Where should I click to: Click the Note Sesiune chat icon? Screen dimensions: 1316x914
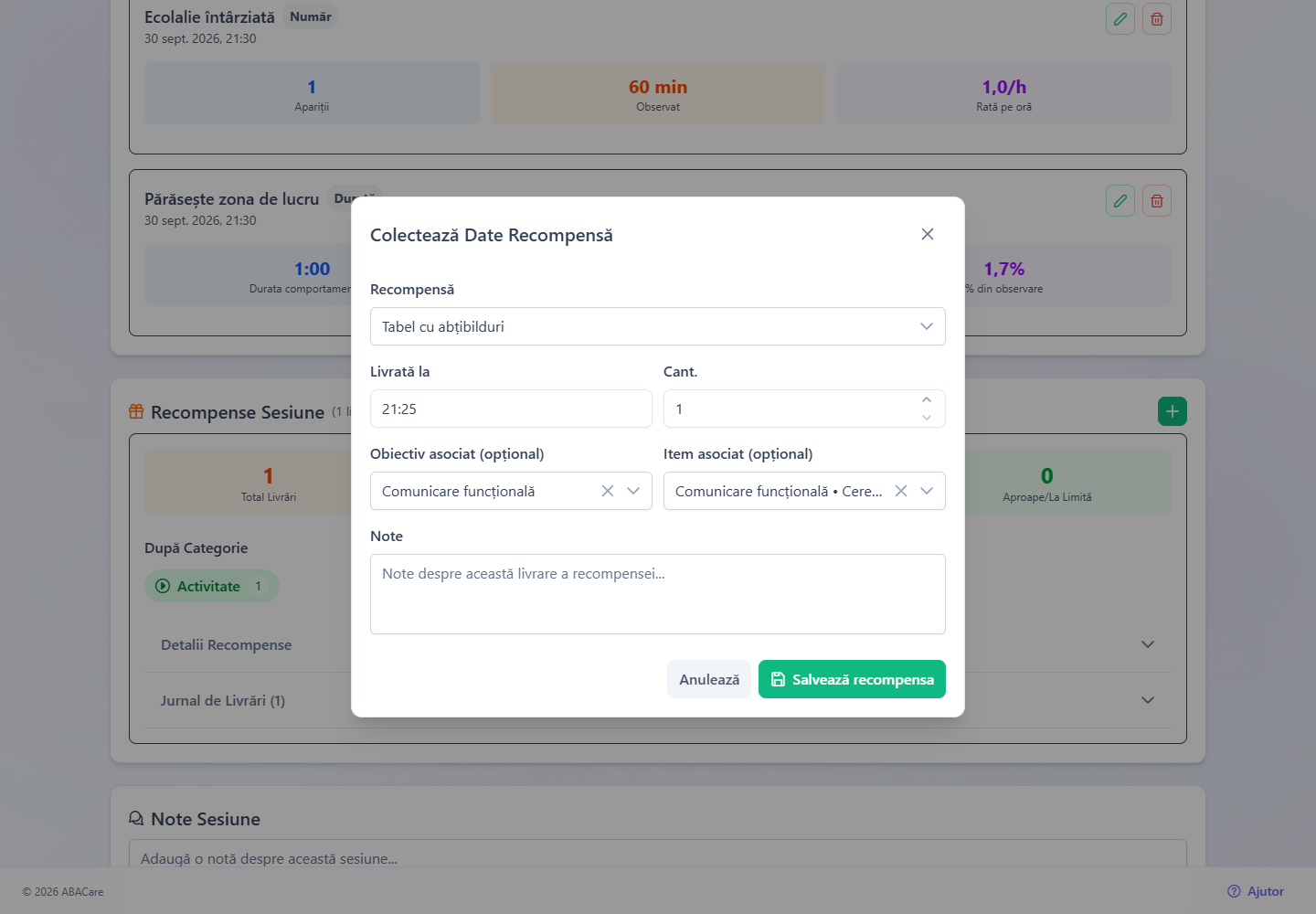[136, 818]
